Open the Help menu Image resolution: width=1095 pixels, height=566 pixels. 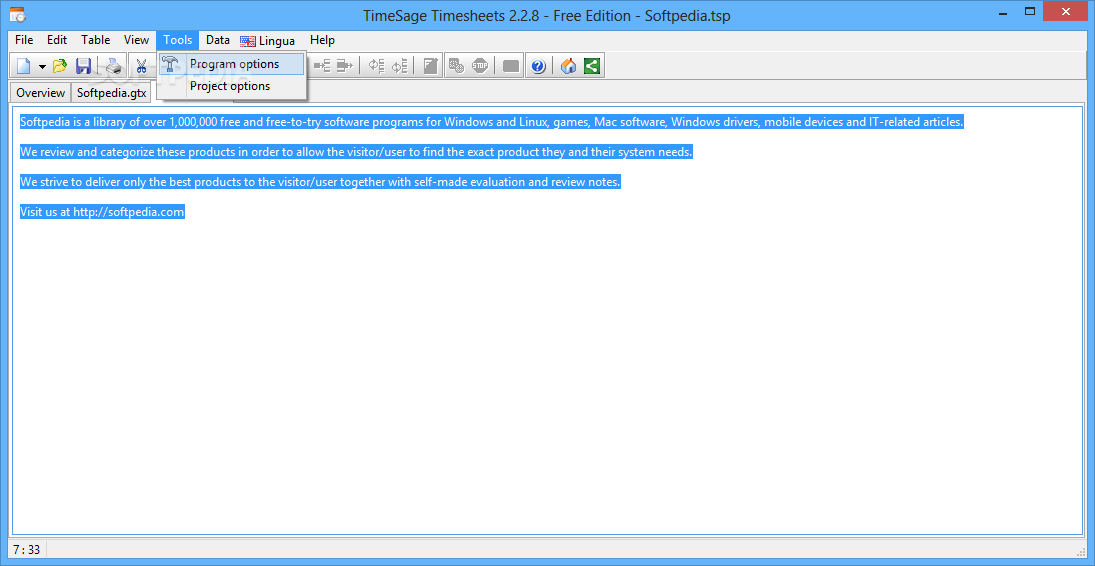tap(322, 40)
